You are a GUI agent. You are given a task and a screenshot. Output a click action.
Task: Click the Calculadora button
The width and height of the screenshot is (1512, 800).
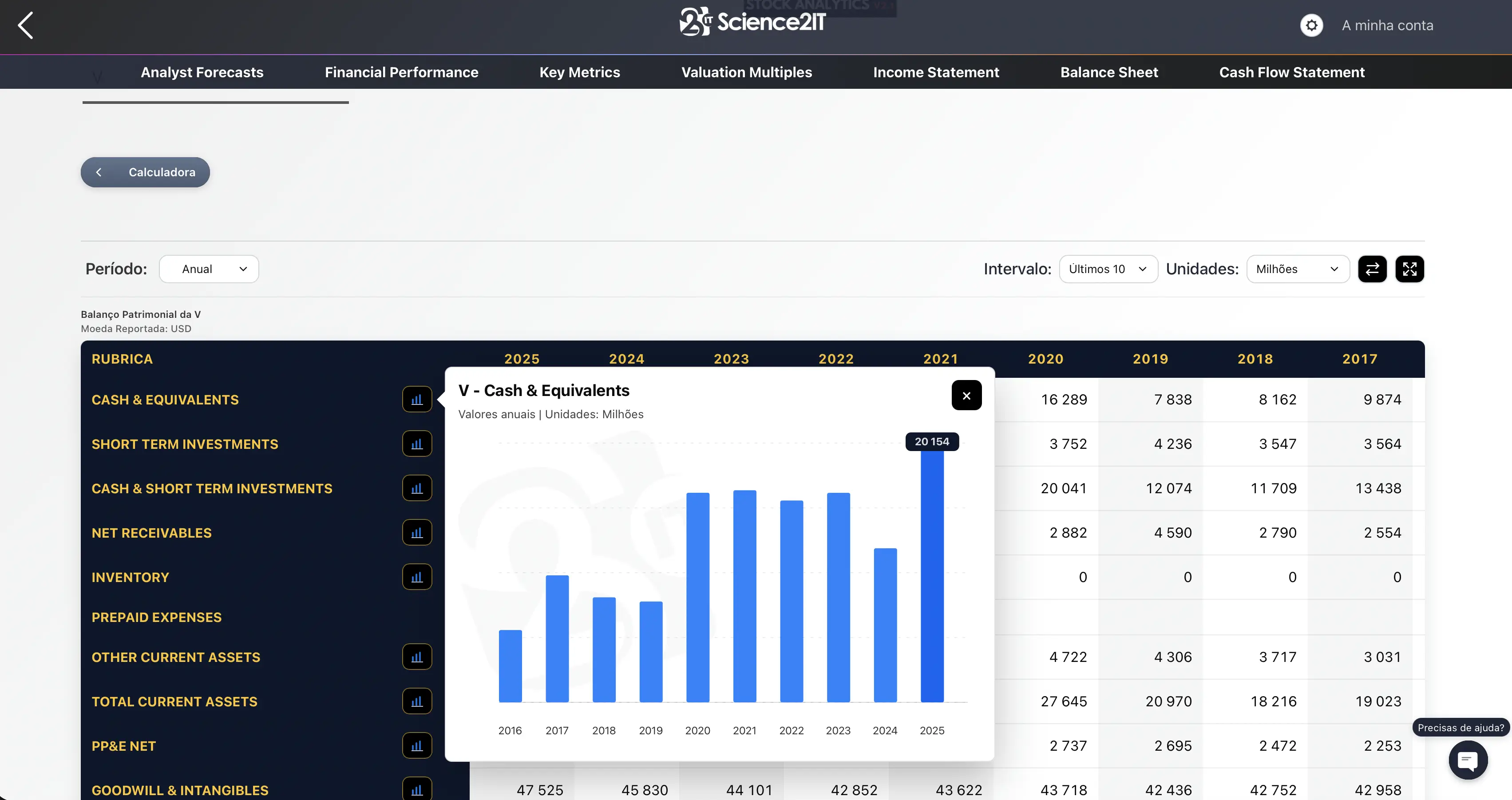(145, 172)
